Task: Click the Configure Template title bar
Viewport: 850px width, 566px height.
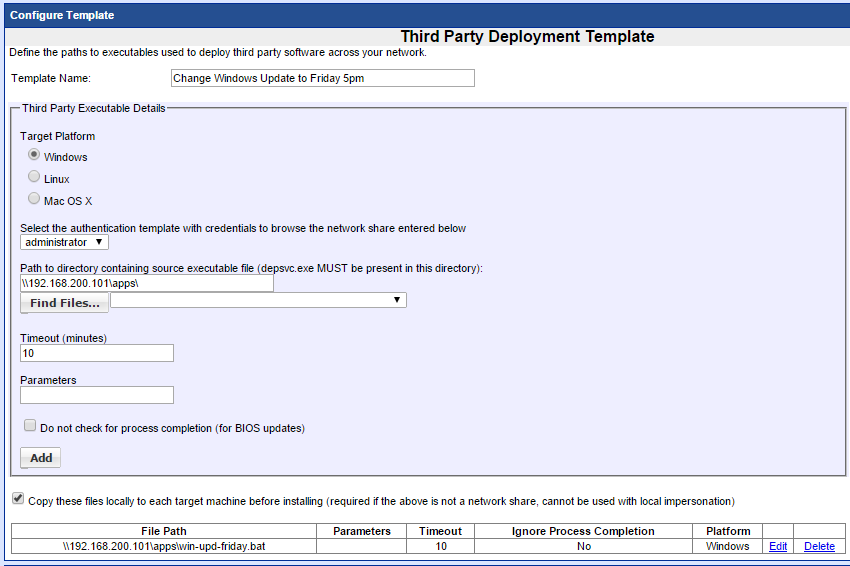Action: pos(425,15)
